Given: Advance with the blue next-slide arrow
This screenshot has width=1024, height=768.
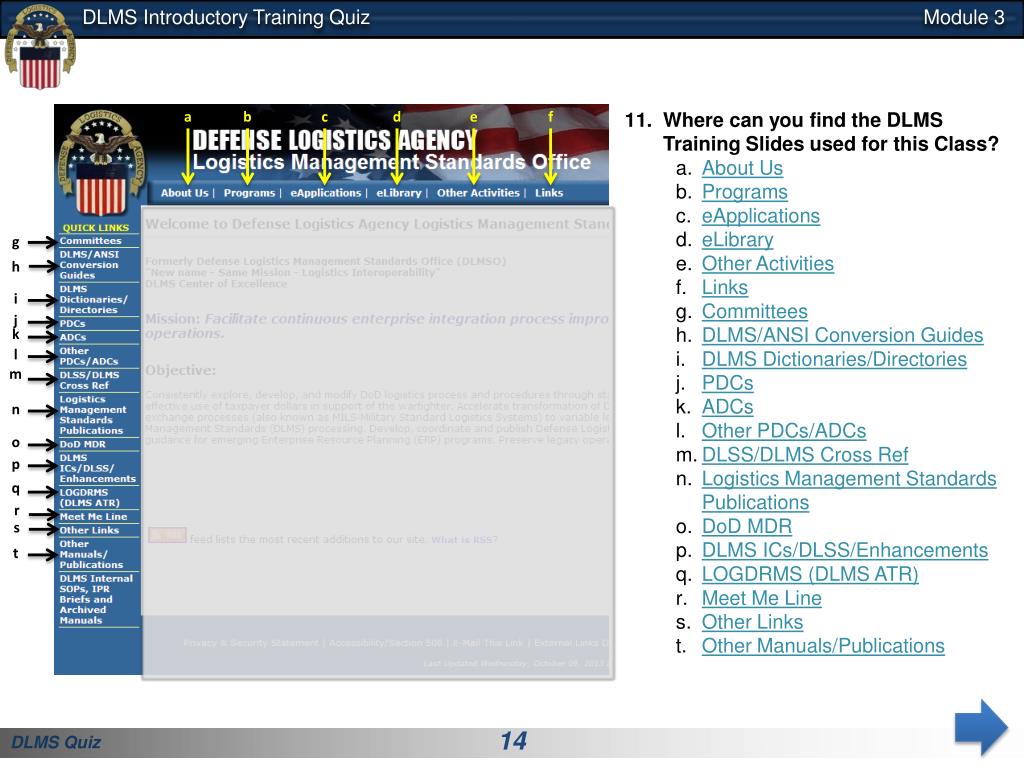Looking at the screenshot, I should tap(981, 728).
